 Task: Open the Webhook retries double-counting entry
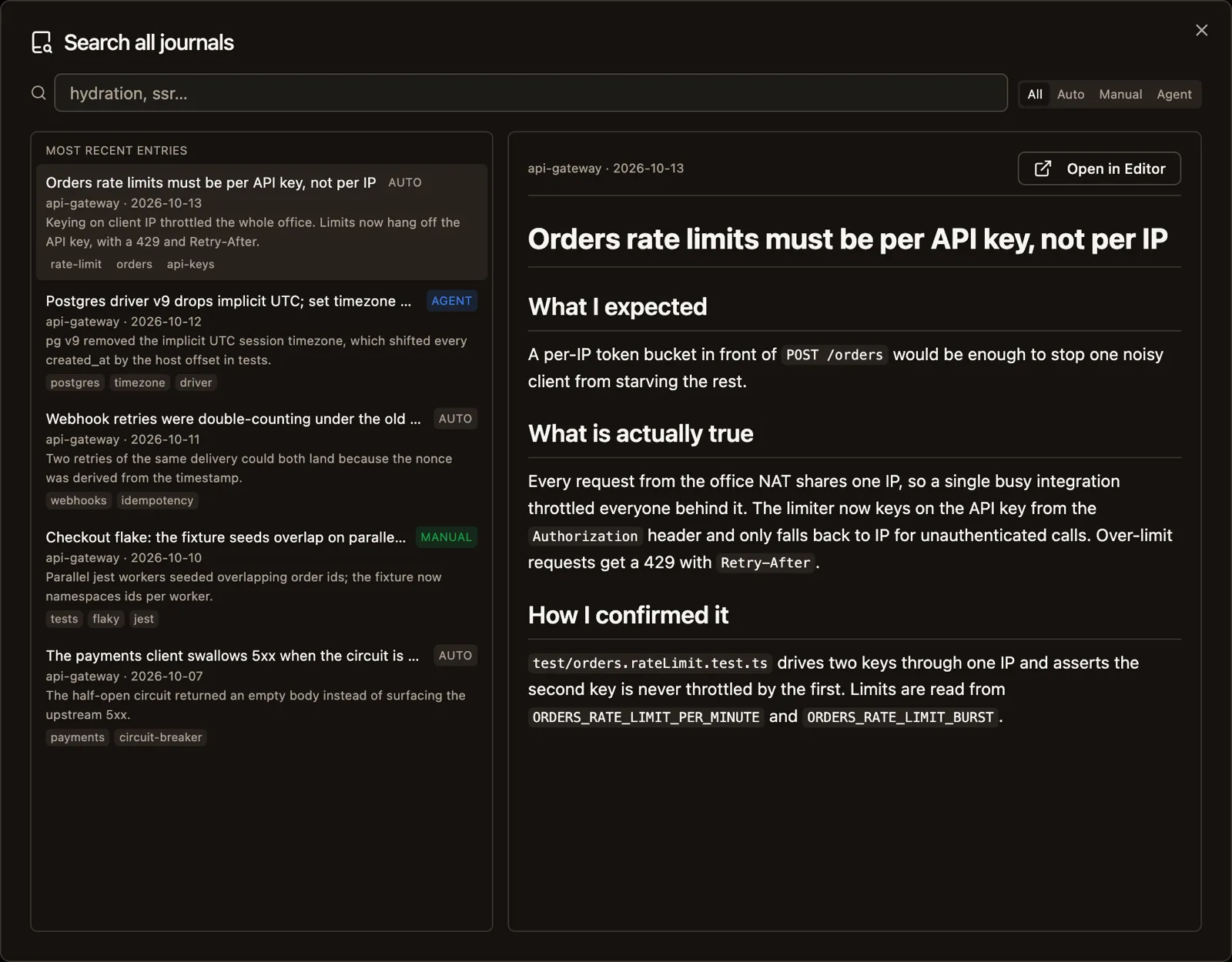pos(262,458)
